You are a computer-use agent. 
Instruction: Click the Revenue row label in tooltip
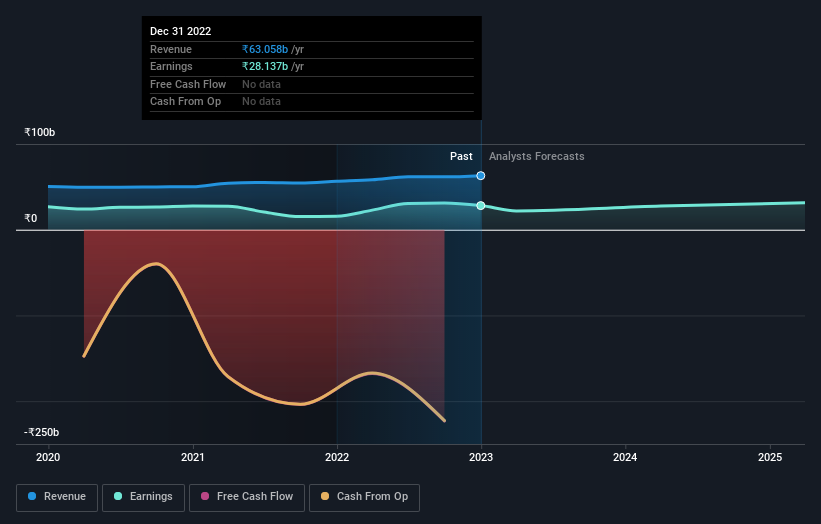171,49
